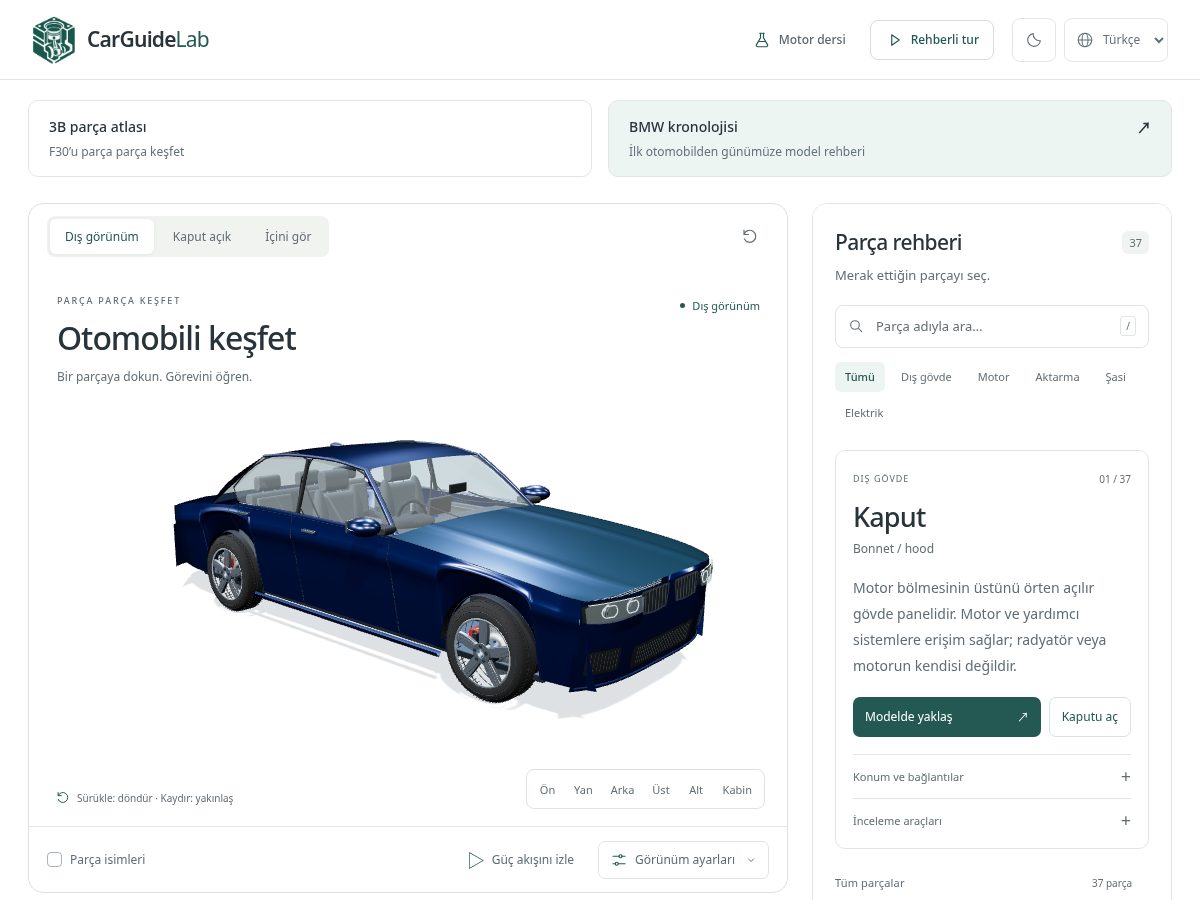The image size is (1200, 900).
Task: Switch to the İçini gör tab
Action: pos(288,237)
